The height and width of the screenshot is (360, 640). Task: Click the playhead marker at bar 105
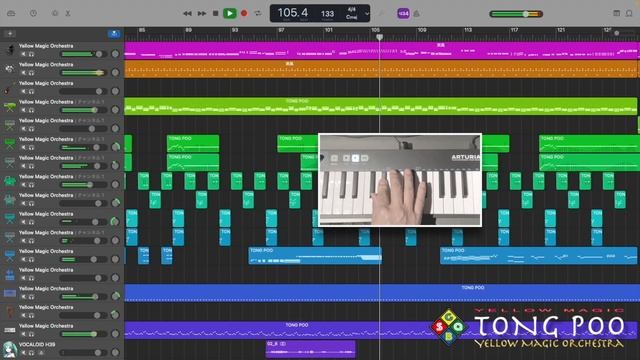coord(380,37)
